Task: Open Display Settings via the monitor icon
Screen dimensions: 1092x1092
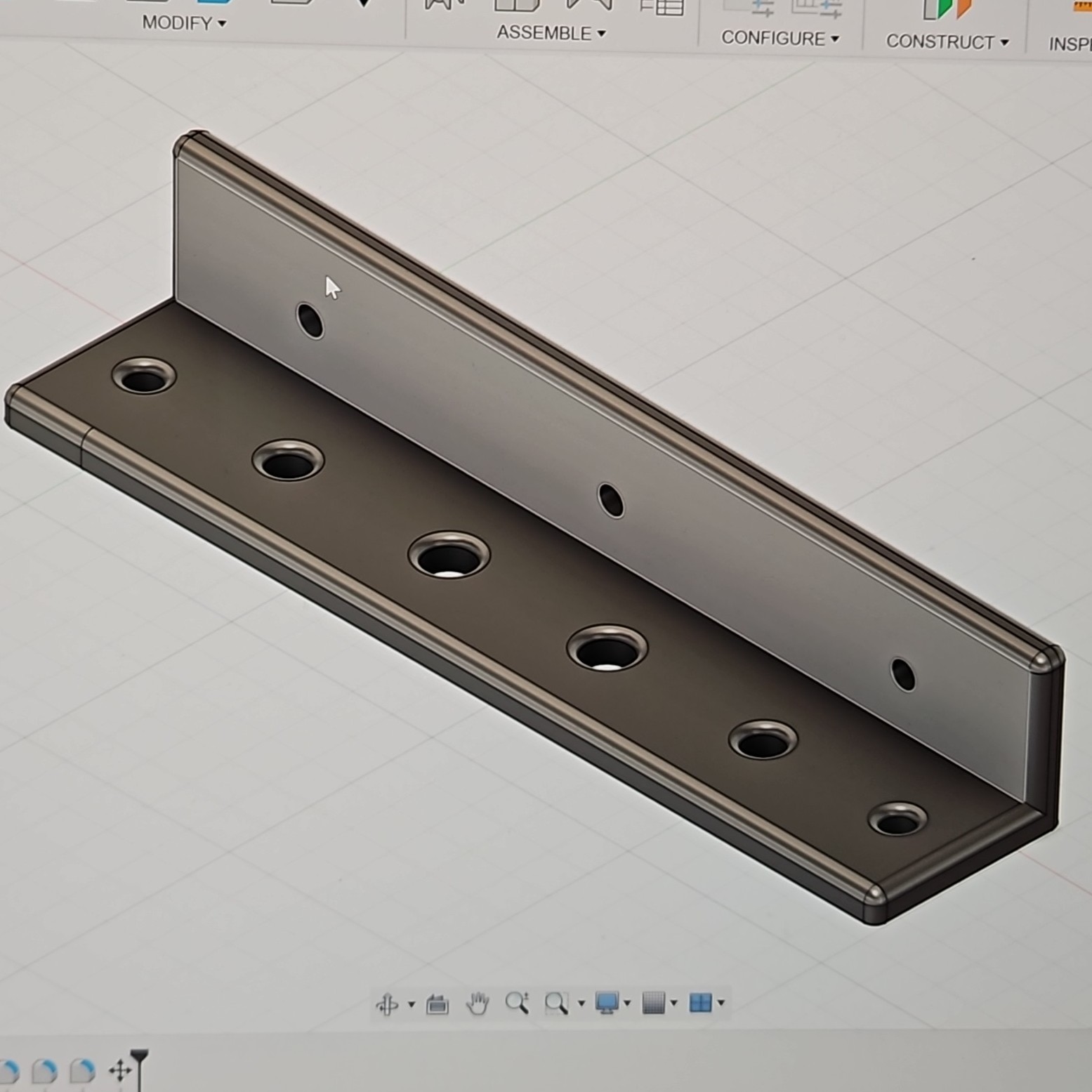Action: [607, 1003]
